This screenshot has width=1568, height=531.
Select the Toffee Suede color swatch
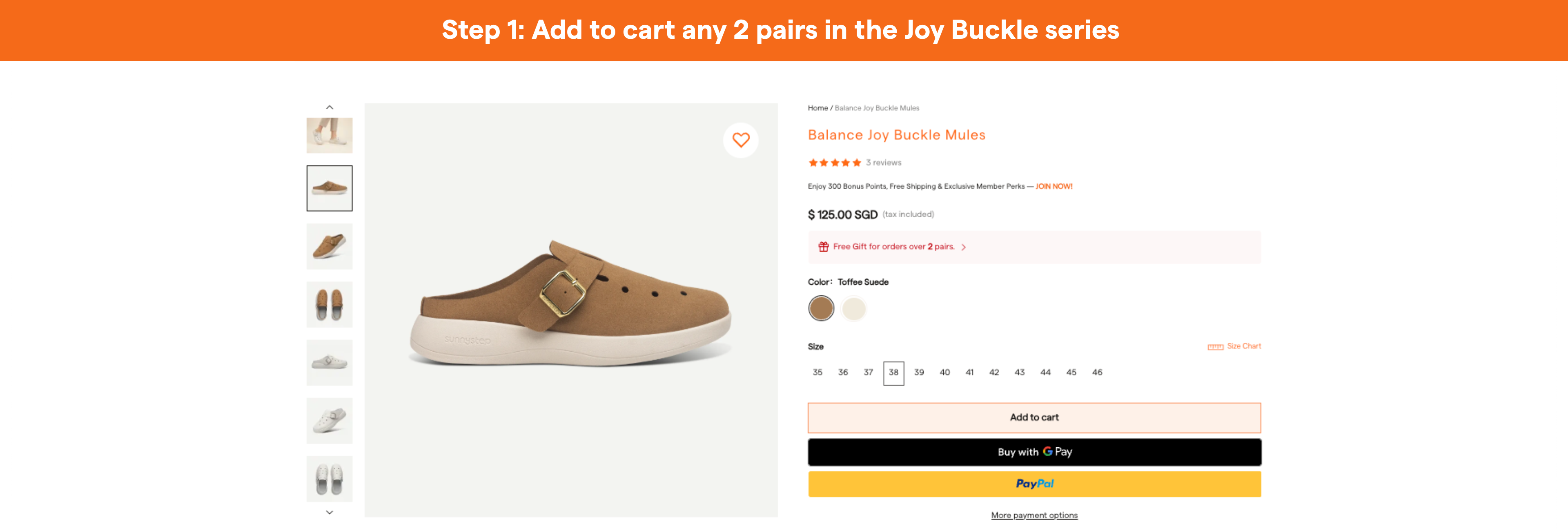[x=820, y=308]
